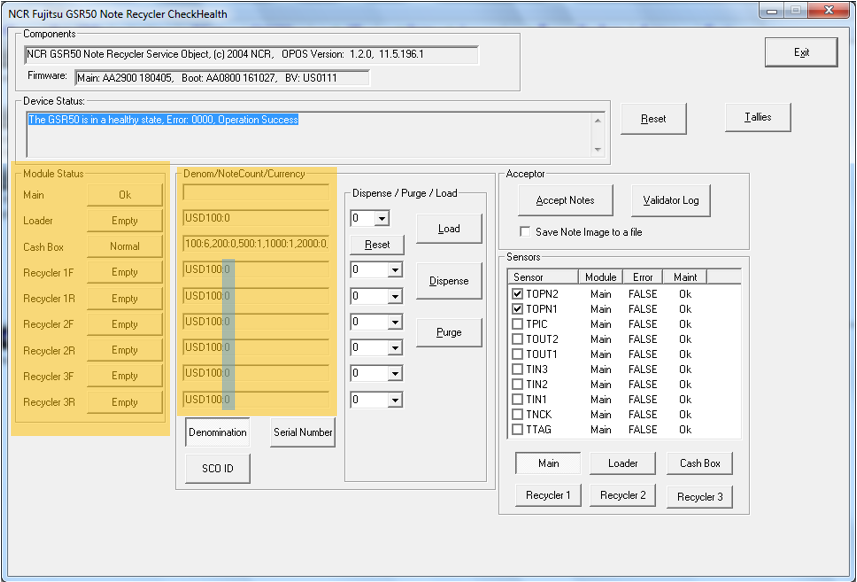The width and height of the screenshot is (857, 582).
Task: Click the Serial Number button
Action: 303,432
